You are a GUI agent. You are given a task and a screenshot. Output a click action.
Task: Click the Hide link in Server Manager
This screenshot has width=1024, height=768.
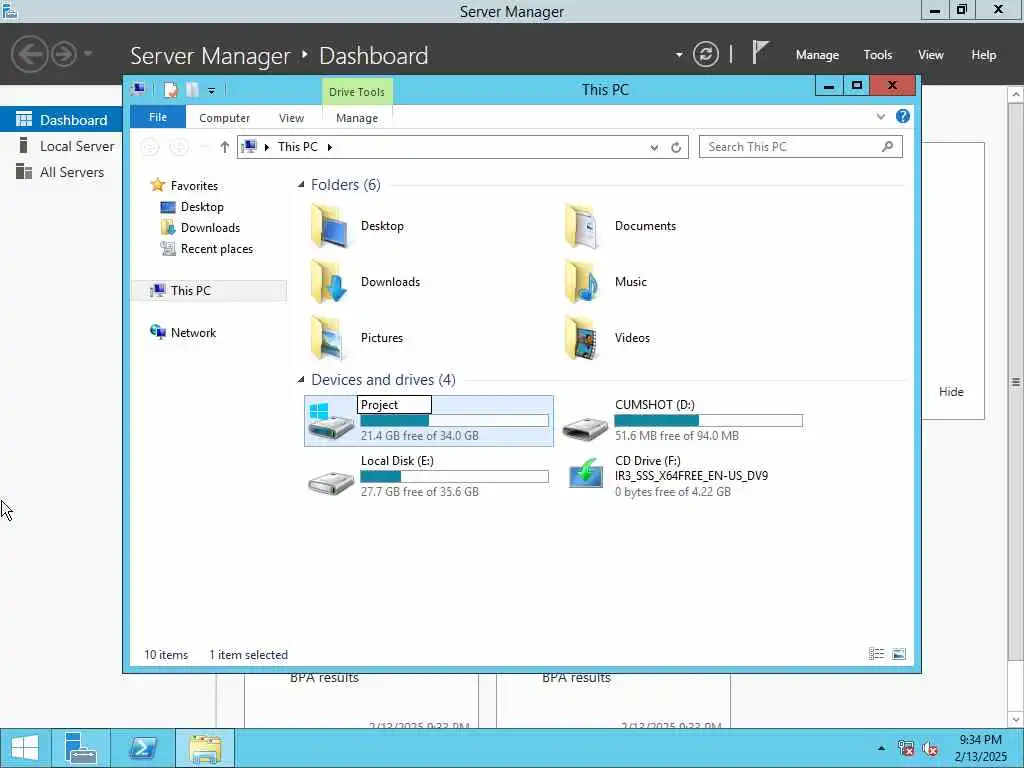coord(951,392)
